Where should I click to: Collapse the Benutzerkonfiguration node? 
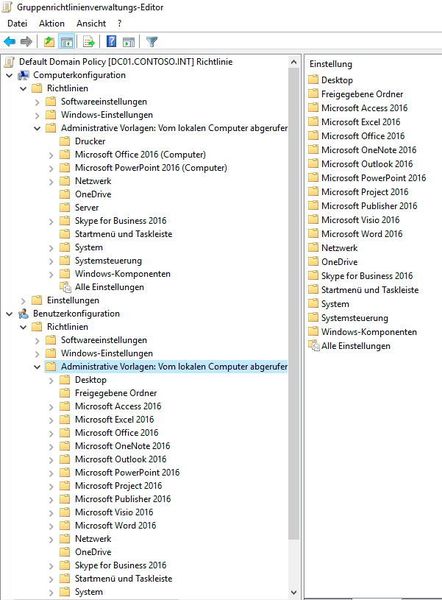click(9, 314)
